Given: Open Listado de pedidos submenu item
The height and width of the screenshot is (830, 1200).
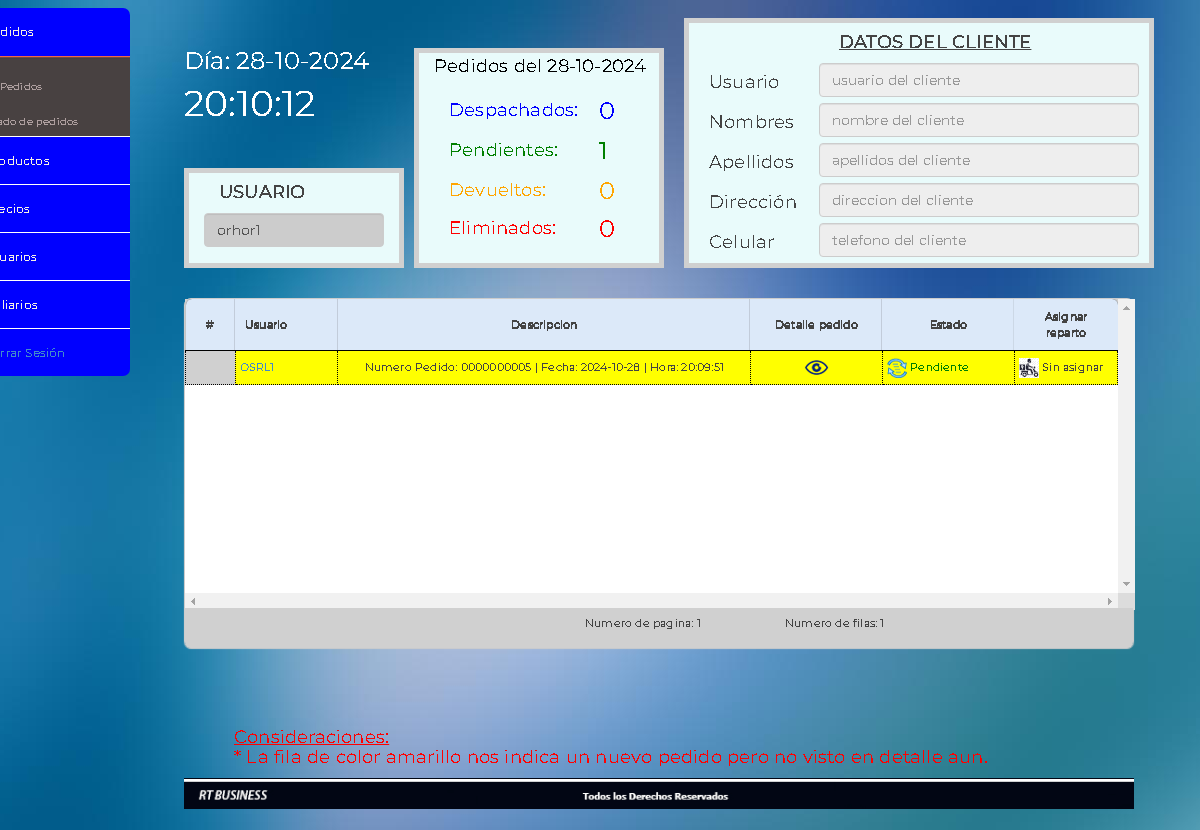Looking at the screenshot, I should (x=40, y=122).
